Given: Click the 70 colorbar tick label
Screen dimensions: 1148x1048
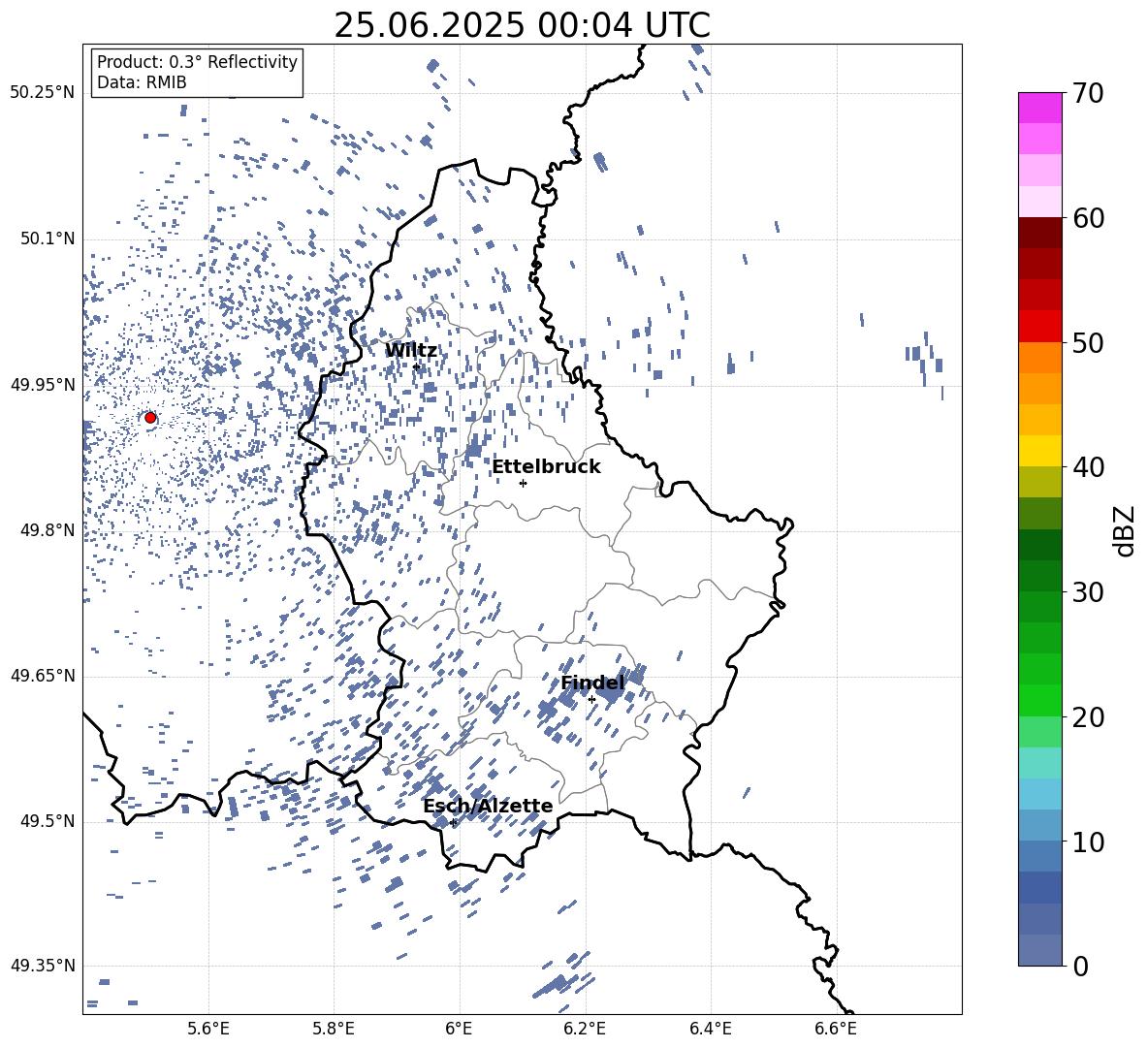Looking at the screenshot, I should pos(1089,94).
